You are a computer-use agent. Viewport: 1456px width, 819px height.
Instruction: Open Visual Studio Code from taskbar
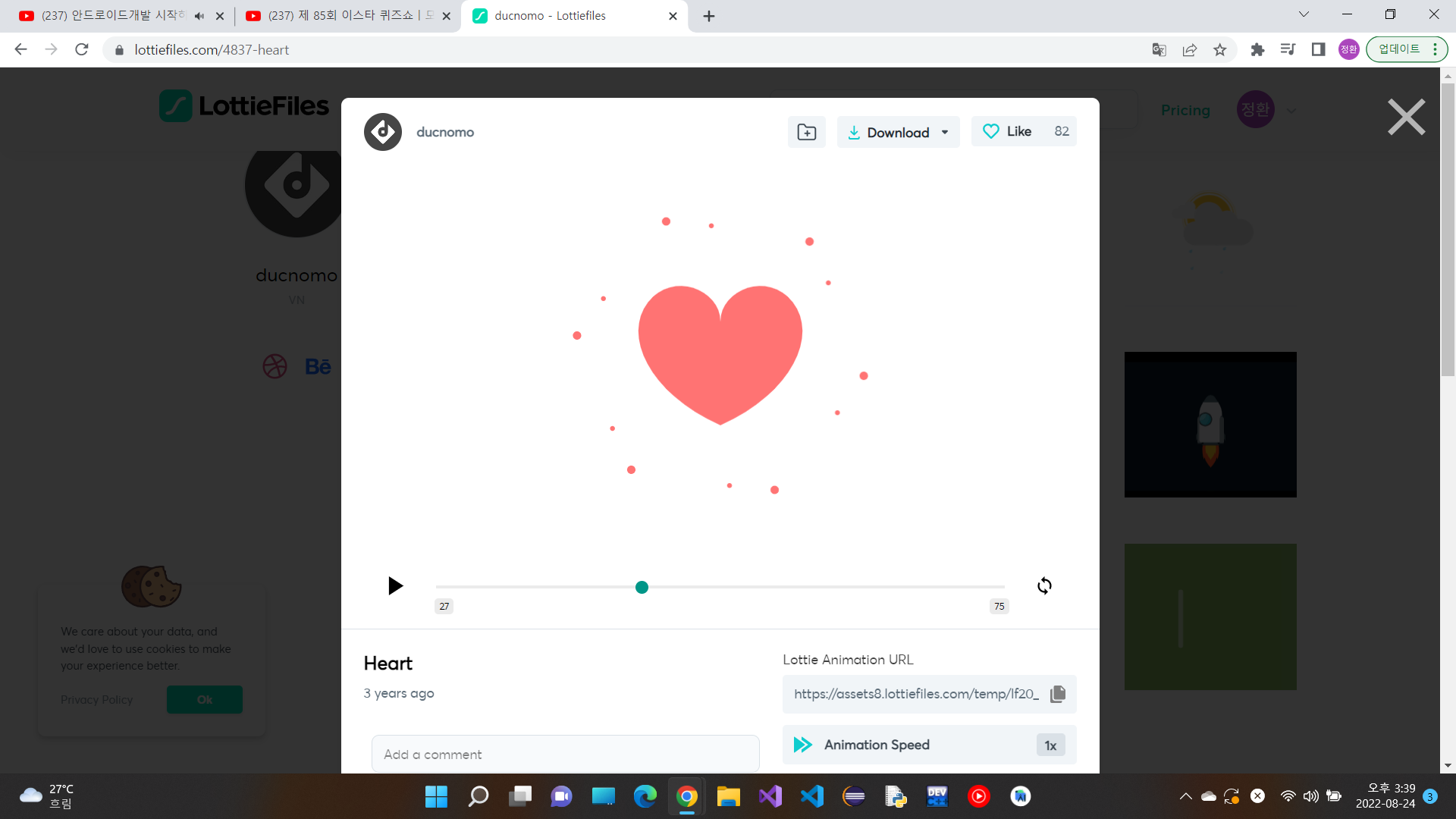(x=811, y=796)
